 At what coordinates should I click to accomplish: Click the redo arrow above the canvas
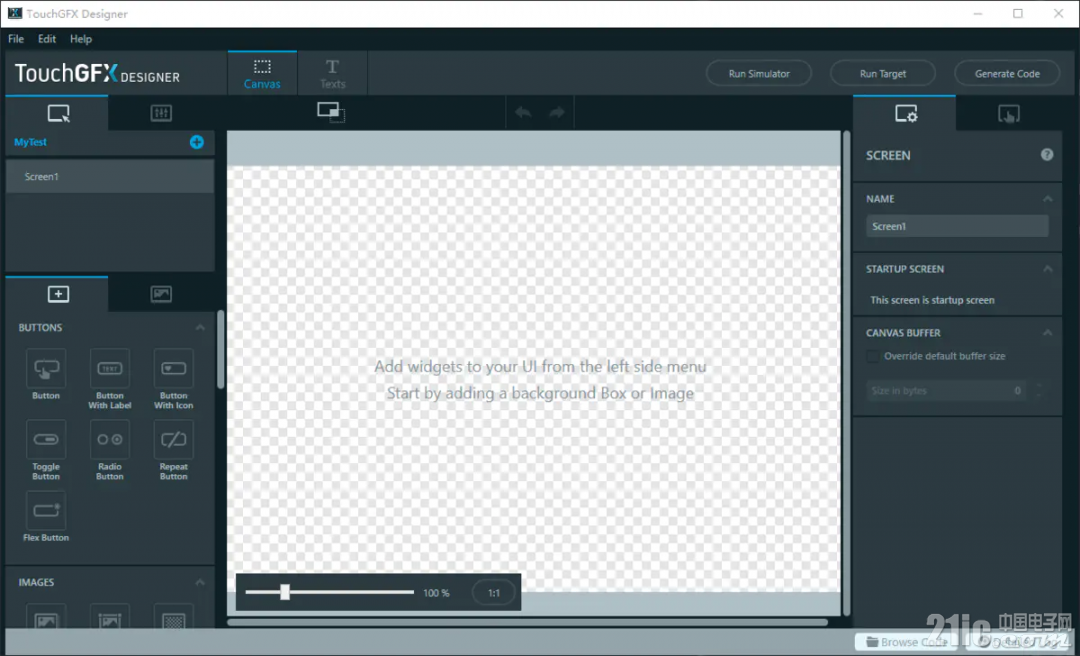click(557, 112)
